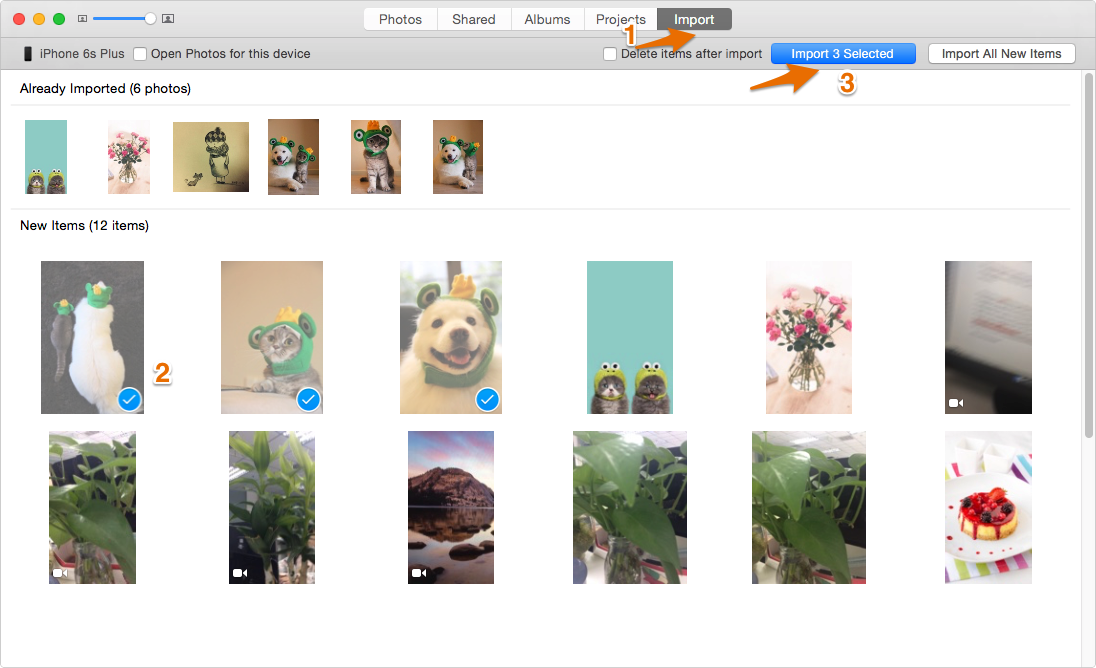1096x668 pixels.
Task: Select the blurry document video item
Action: [x=988, y=337]
